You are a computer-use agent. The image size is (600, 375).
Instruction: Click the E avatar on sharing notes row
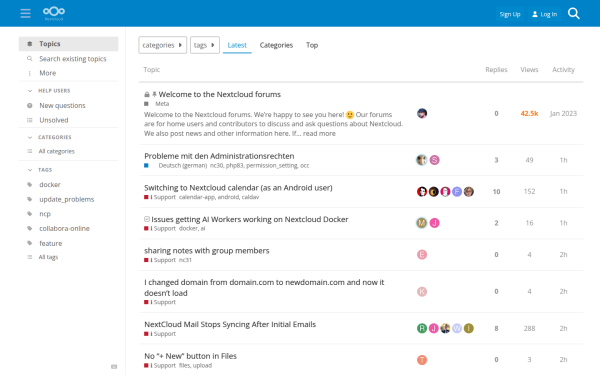(422, 254)
